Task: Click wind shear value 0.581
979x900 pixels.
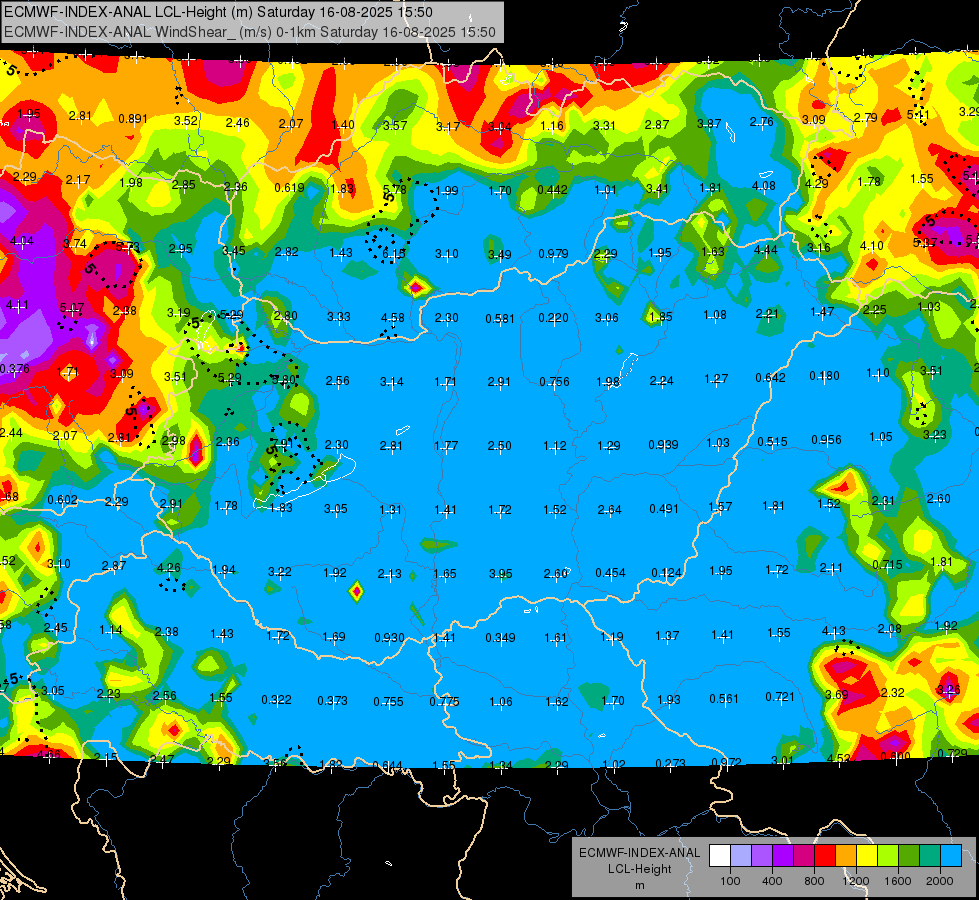Action: click(500, 319)
